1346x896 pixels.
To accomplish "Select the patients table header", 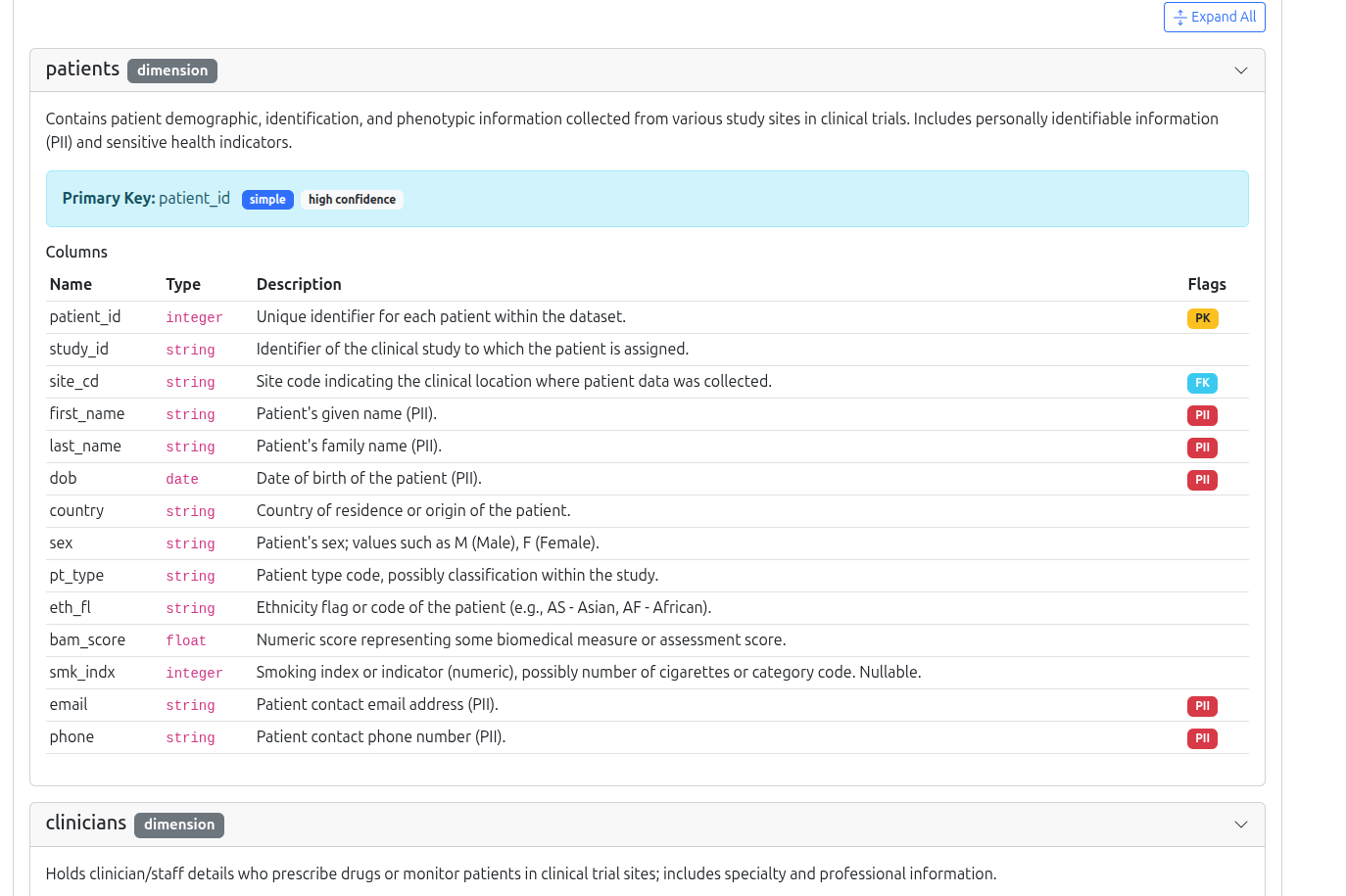I will 82,69.
